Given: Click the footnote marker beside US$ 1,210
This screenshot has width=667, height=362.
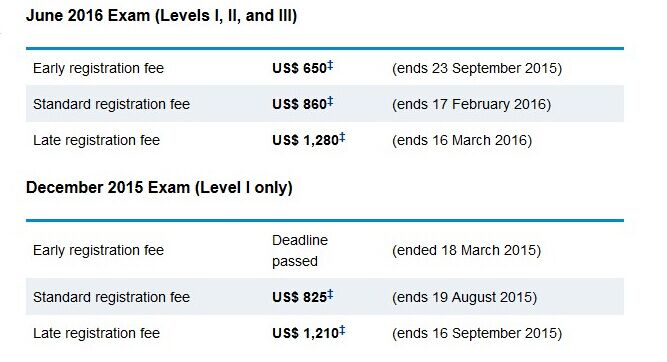Looking at the screenshot, I should point(342,331).
